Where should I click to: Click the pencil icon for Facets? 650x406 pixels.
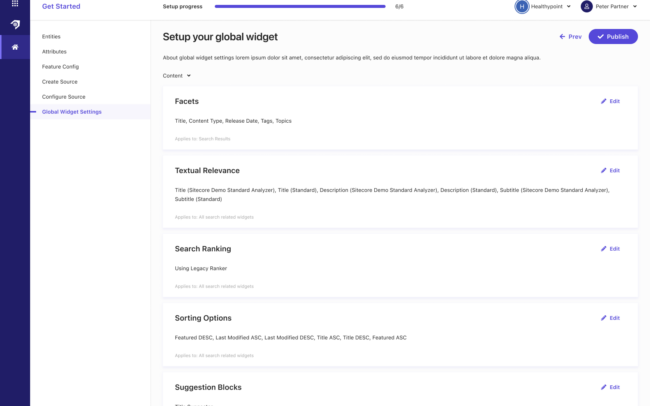(603, 101)
